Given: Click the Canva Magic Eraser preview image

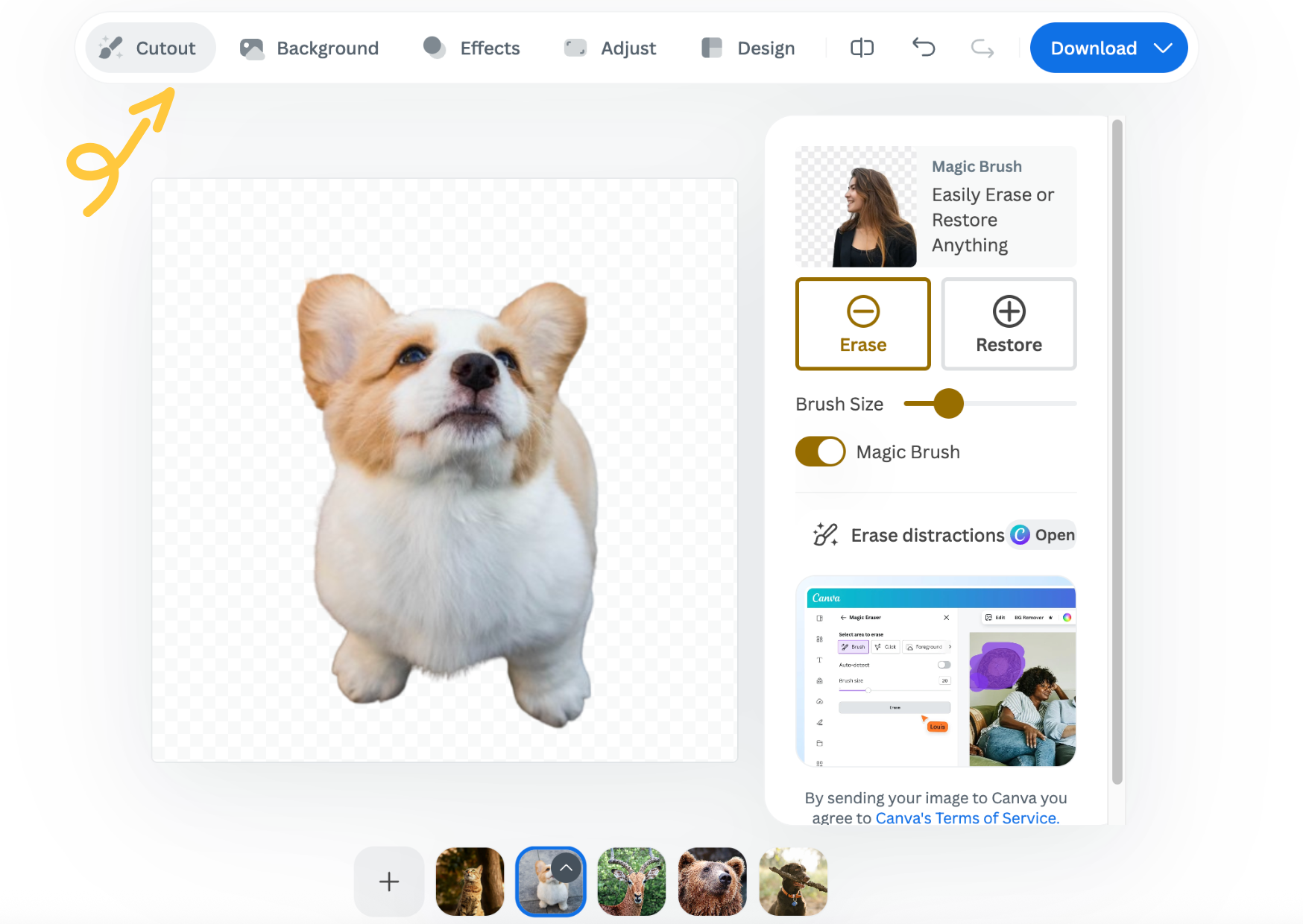Looking at the screenshot, I should [x=936, y=671].
